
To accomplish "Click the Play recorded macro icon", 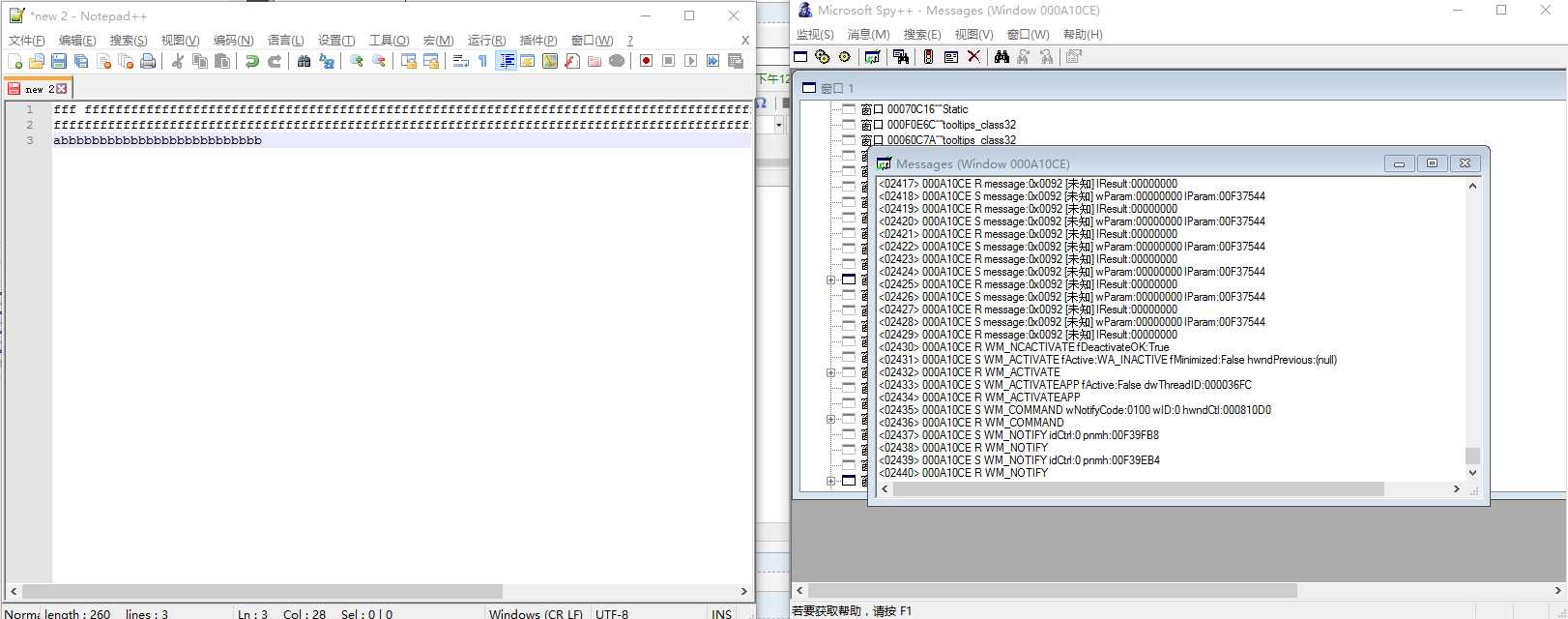I will [x=691, y=61].
